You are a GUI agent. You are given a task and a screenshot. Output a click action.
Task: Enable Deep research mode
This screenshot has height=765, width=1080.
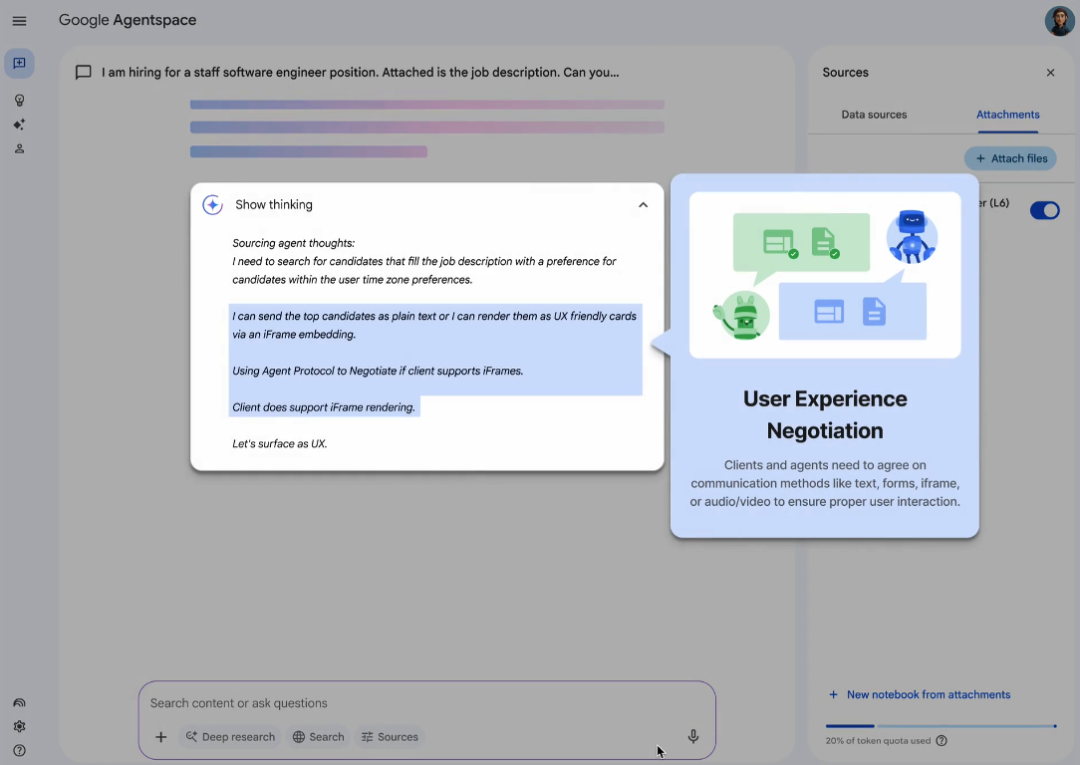click(230, 737)
